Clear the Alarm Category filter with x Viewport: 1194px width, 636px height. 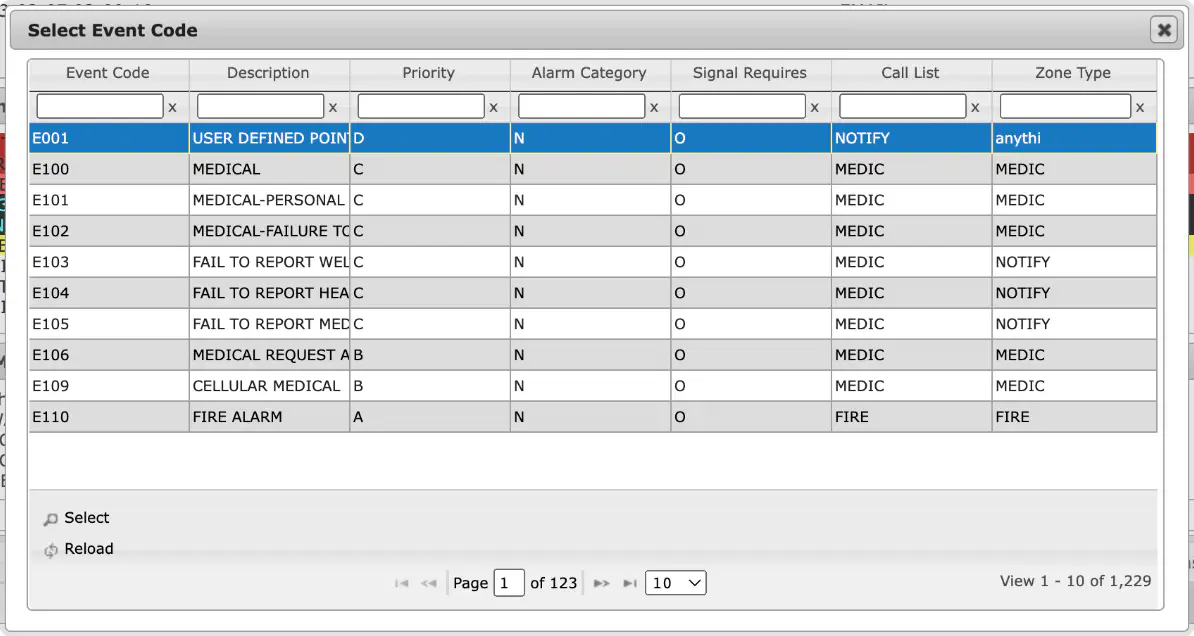point(654,107)
